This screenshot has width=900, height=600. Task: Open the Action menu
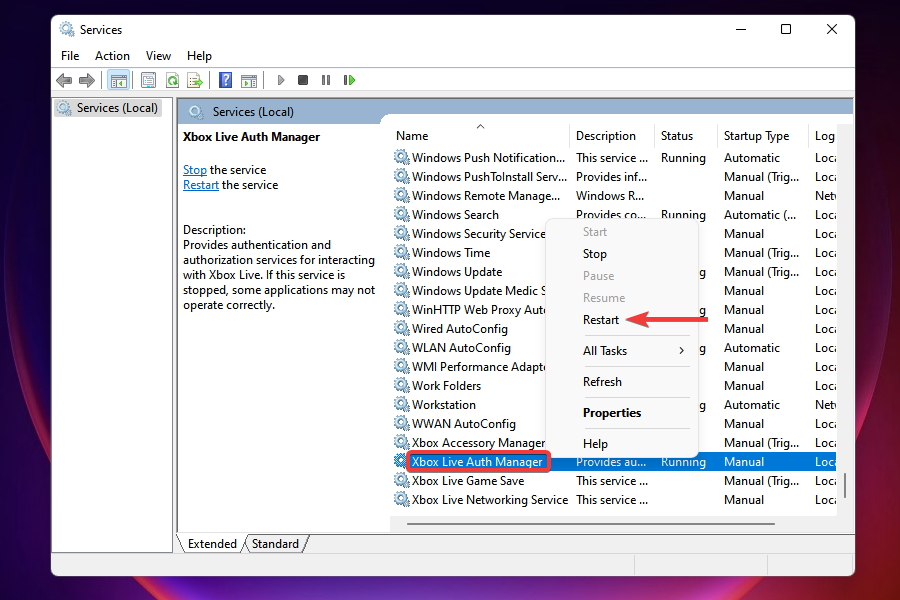(x=112, y=56)
